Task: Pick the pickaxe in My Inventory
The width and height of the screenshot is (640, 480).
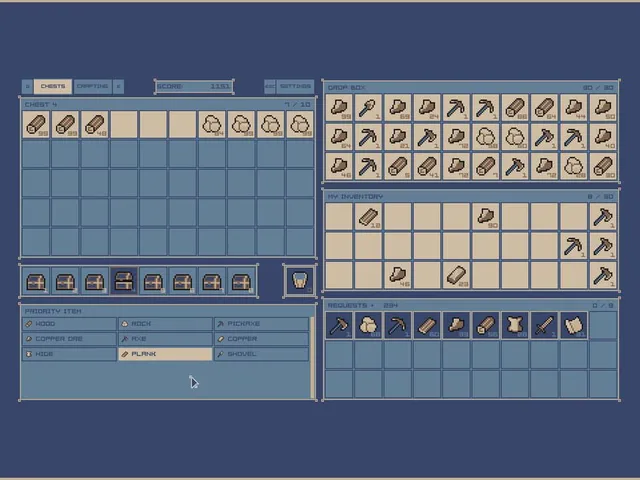Action: click(574, 246)
